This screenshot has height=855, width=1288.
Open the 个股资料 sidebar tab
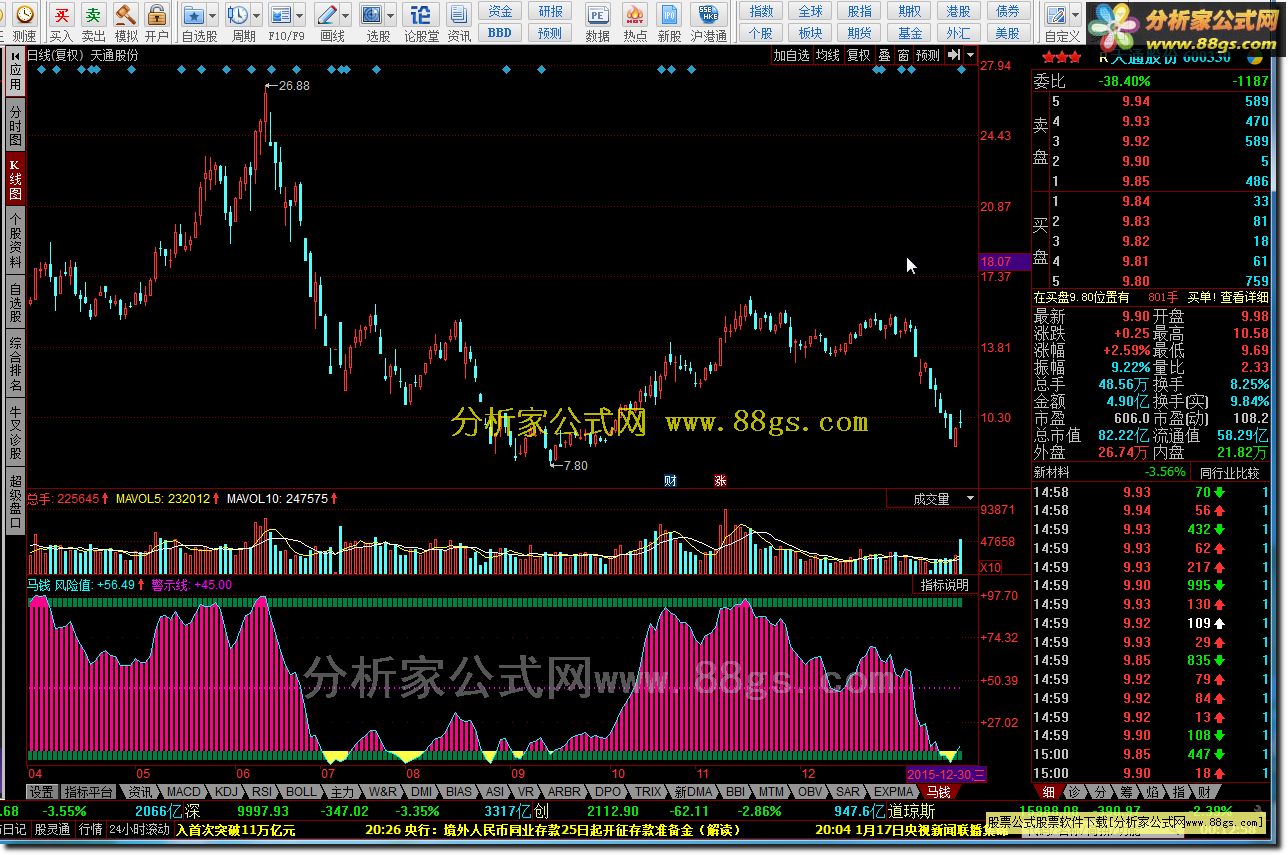coord(15,240)
